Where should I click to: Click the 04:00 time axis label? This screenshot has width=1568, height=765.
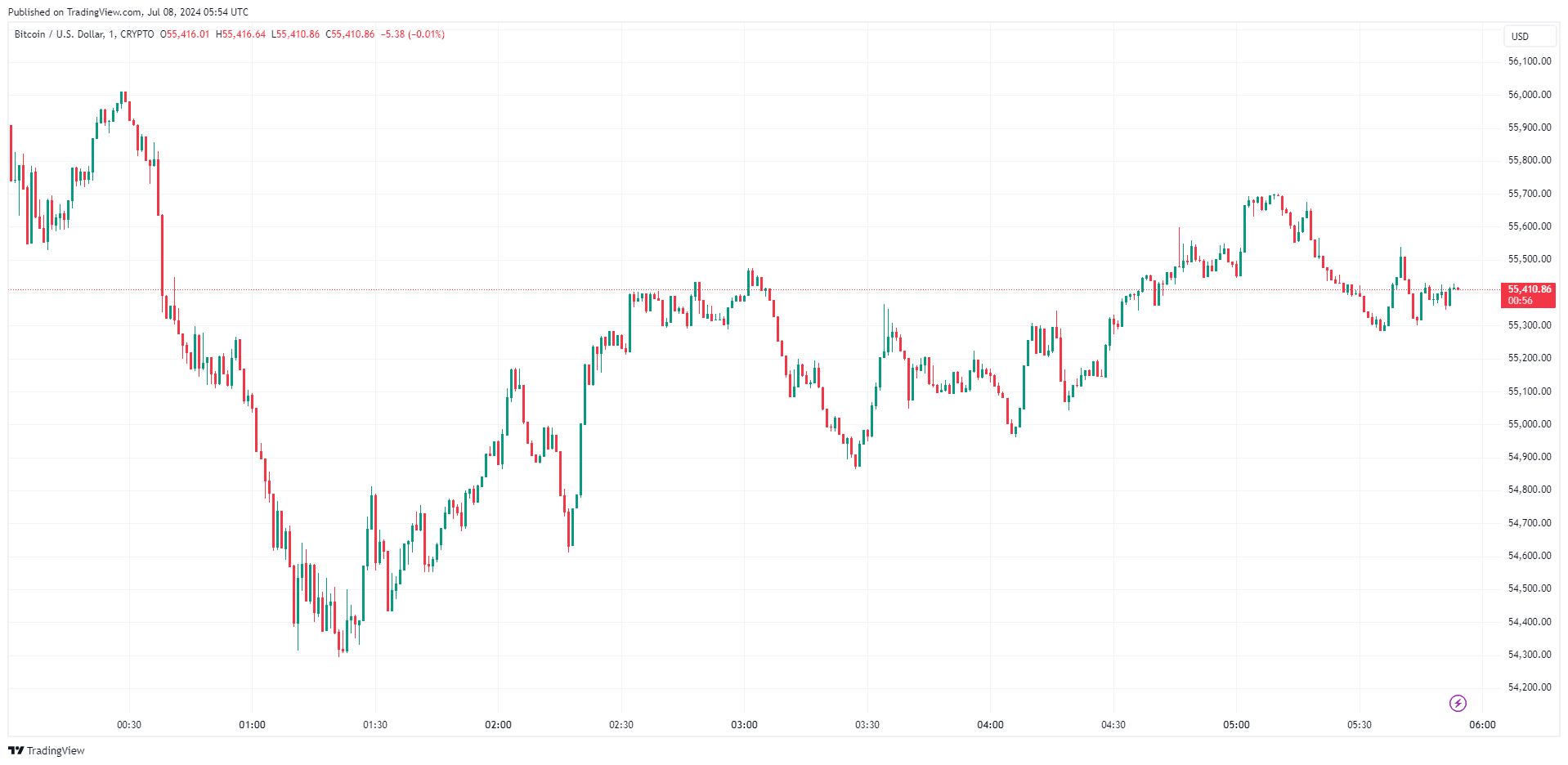point(990,725)
